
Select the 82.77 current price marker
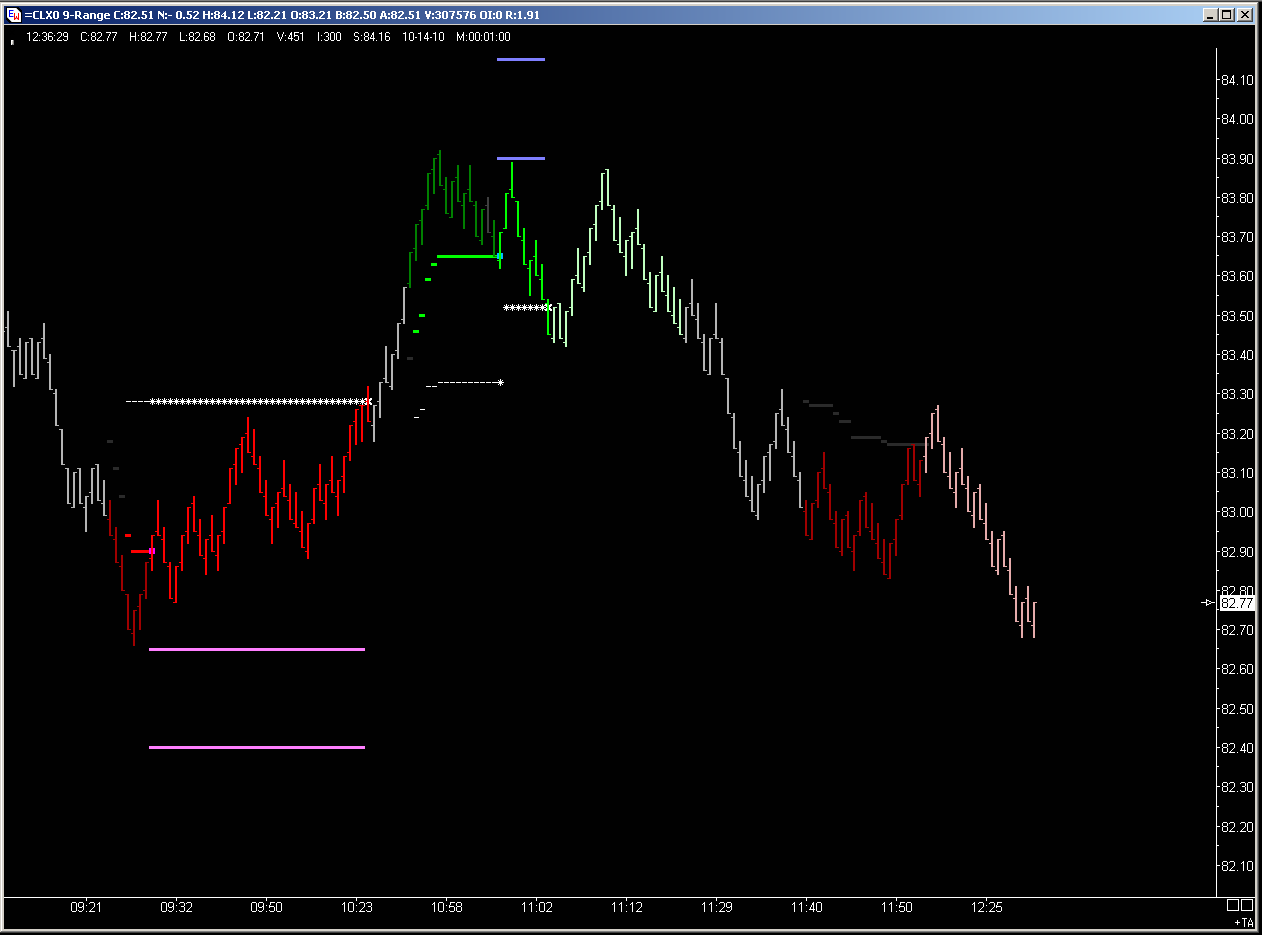point(1237,603)
